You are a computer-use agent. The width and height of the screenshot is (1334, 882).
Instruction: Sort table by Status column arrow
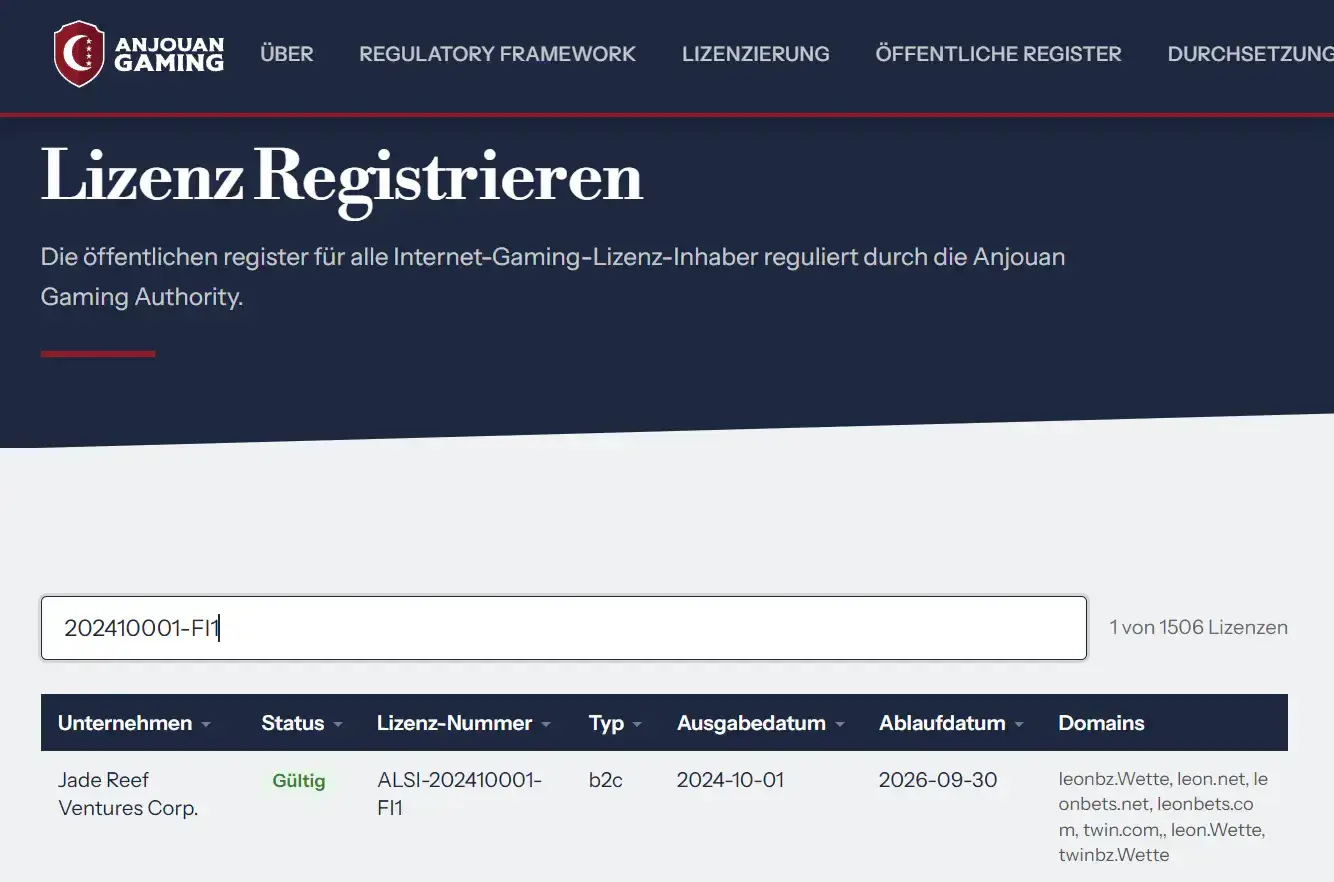[338, 724]
